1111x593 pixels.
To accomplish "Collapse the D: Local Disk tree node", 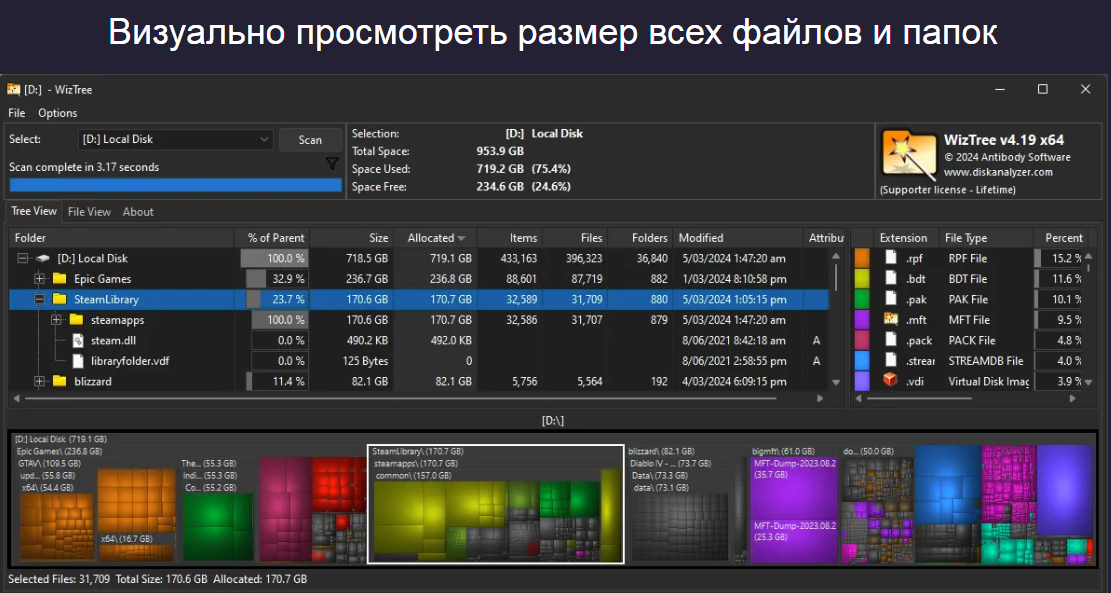I will tap(23, 259).
